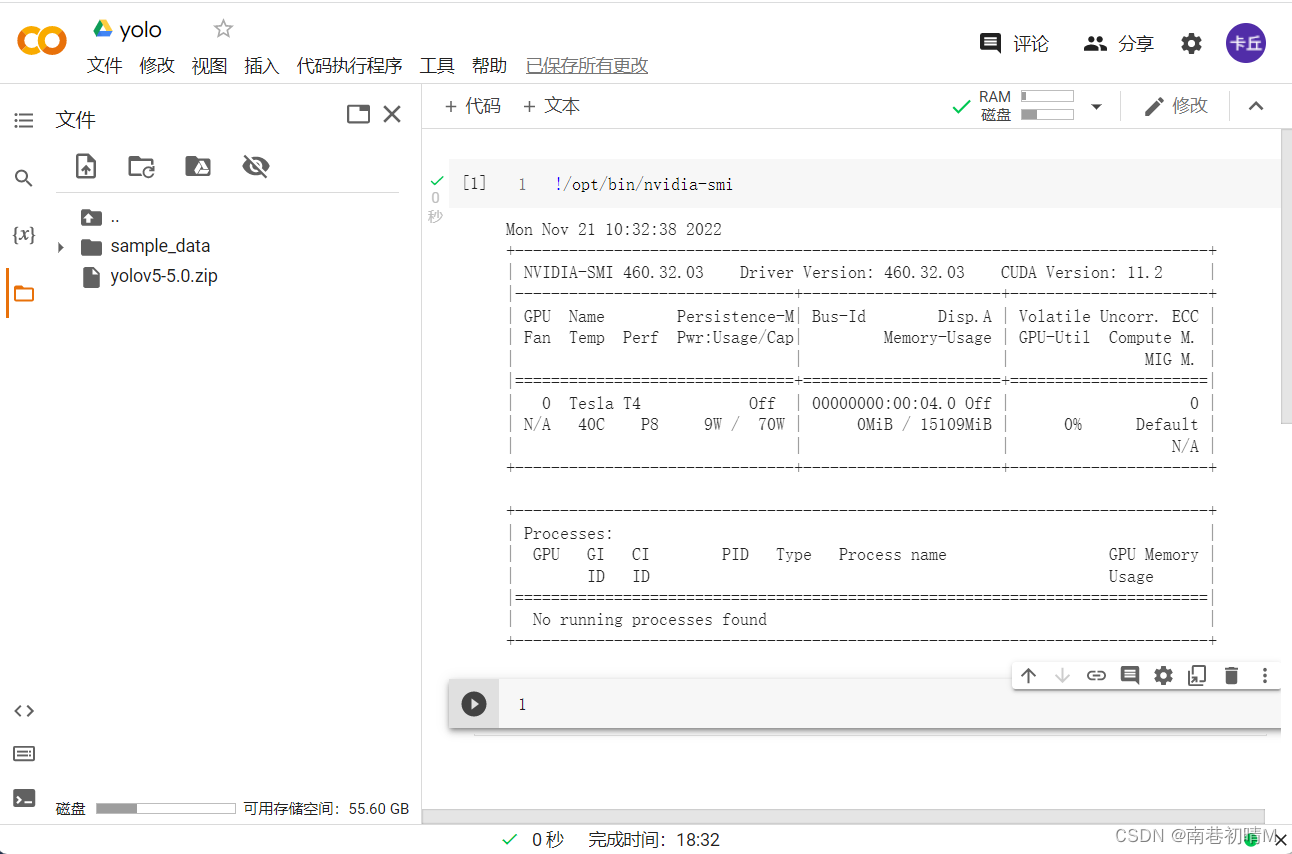The width and height of the screenshot is (1292, 854).
Task: Upload a file to the session storage
Action: [85, 166]
